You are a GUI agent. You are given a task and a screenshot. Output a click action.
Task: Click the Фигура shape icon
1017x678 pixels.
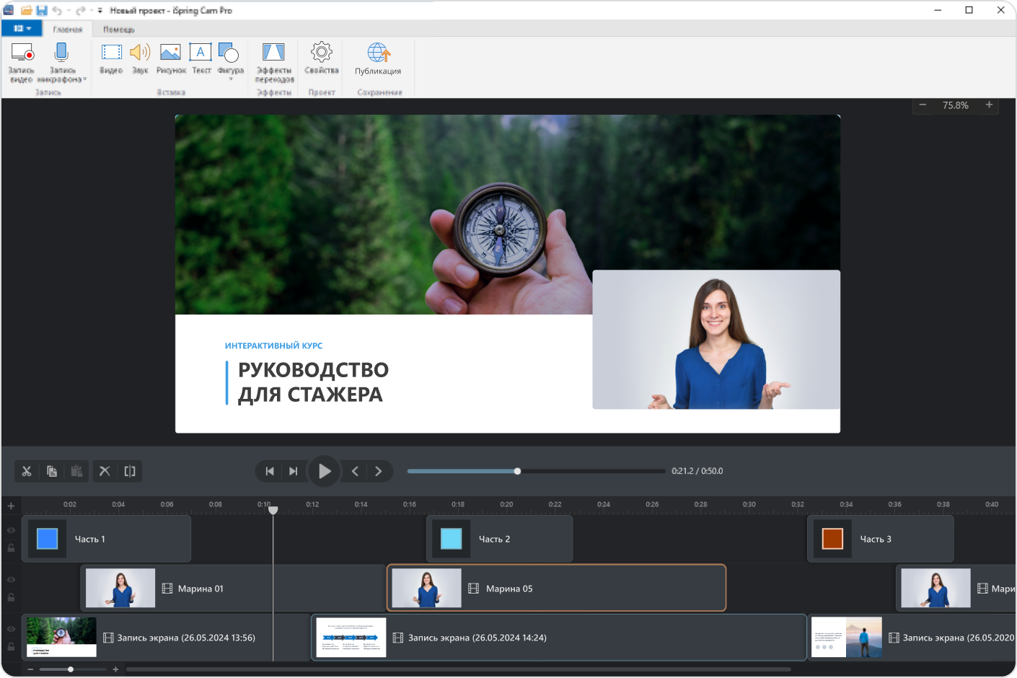point(230,53)
